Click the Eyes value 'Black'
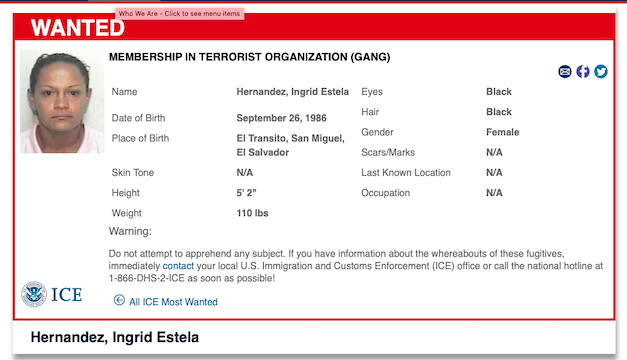This screenshot has width=627, height=360. click(x=499, y=92)
